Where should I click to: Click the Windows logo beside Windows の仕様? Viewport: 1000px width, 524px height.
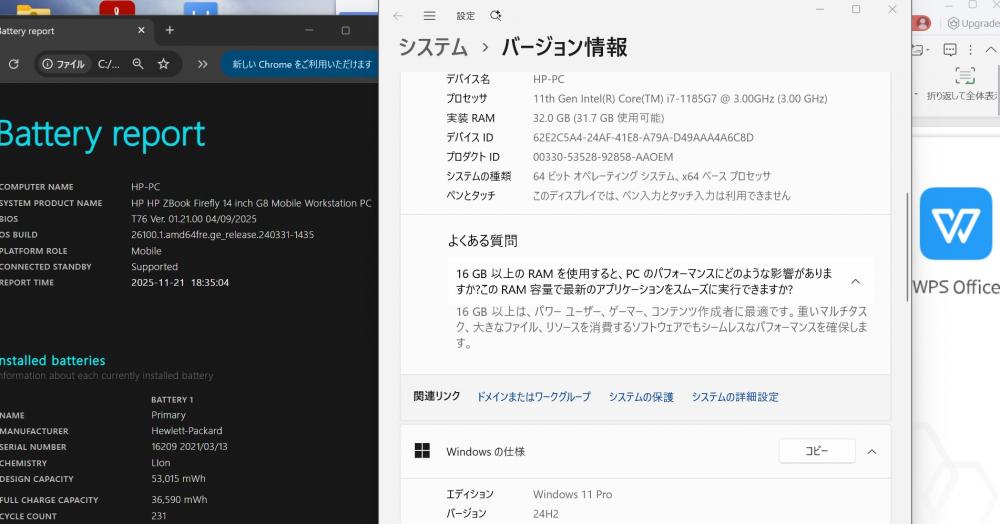coord(422,451)
